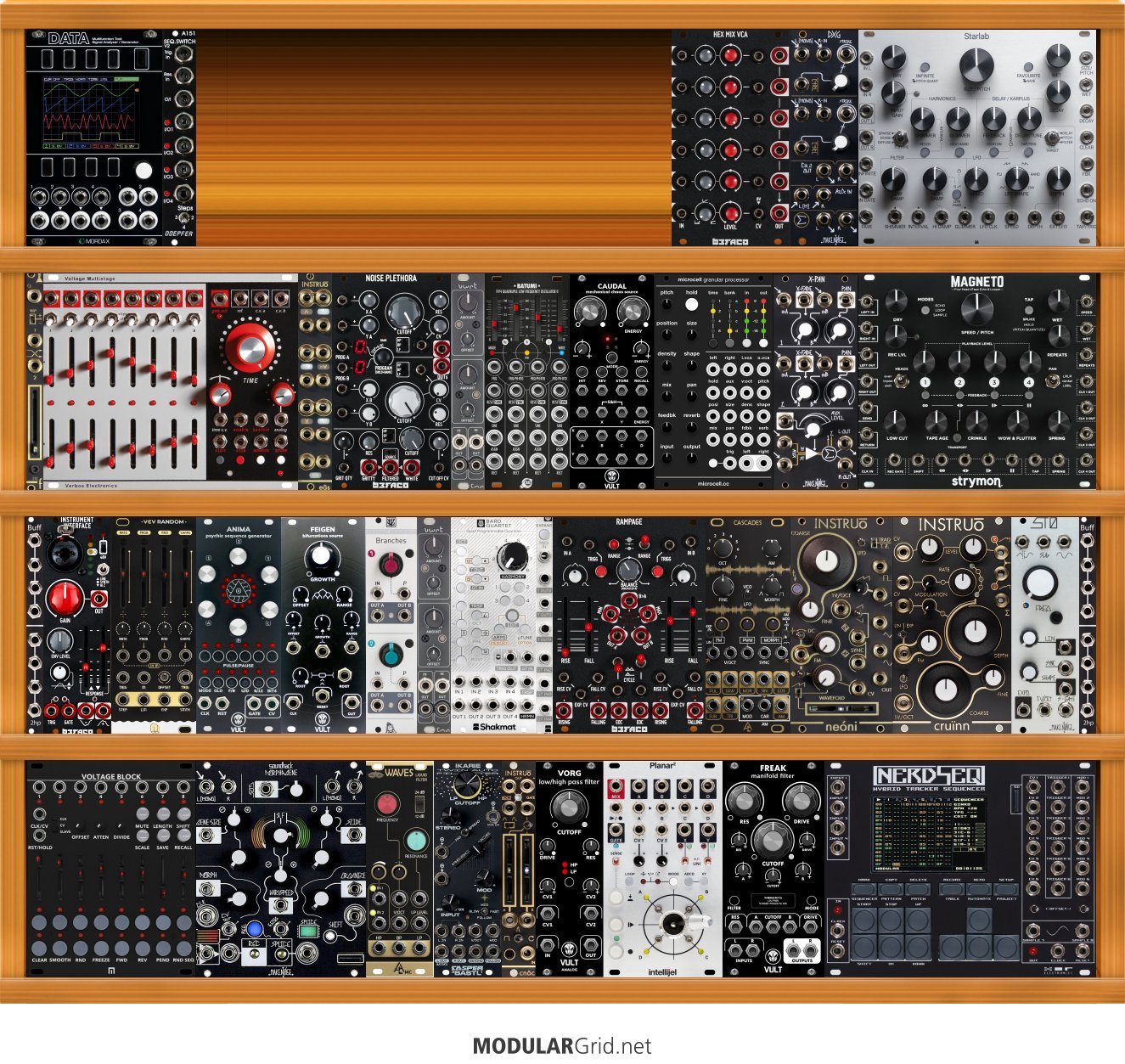Select the Vult Freak manifold filter module

(x=773, y=869)
